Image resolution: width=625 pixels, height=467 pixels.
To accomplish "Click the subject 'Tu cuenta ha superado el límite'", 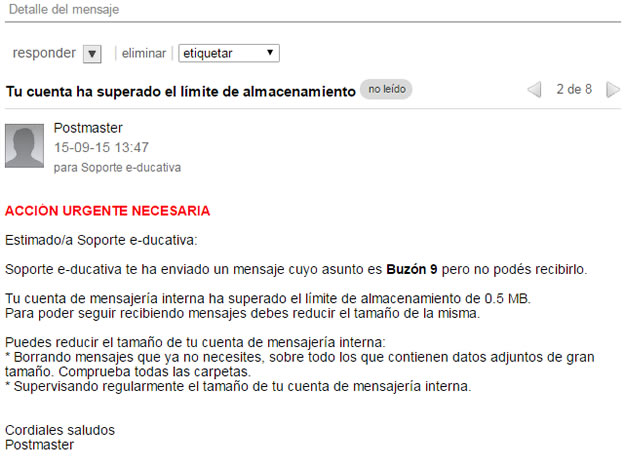I will pos(181,92).
